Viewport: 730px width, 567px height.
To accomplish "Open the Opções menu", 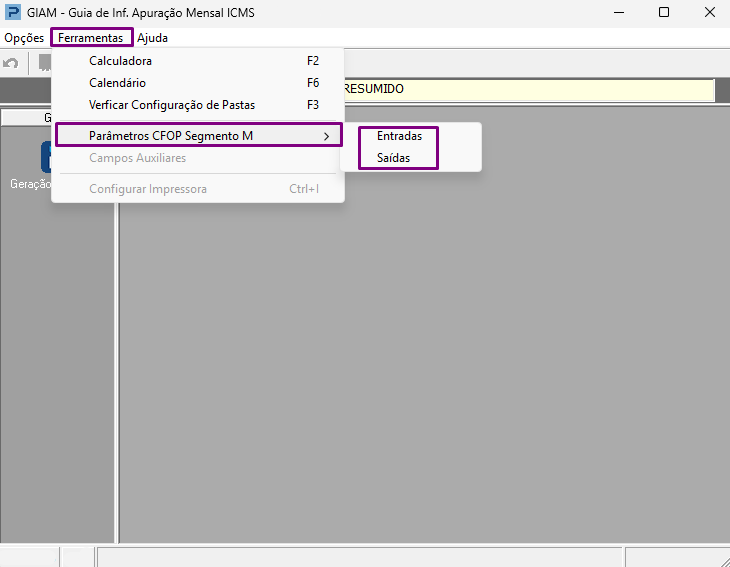I will point(24,38).
